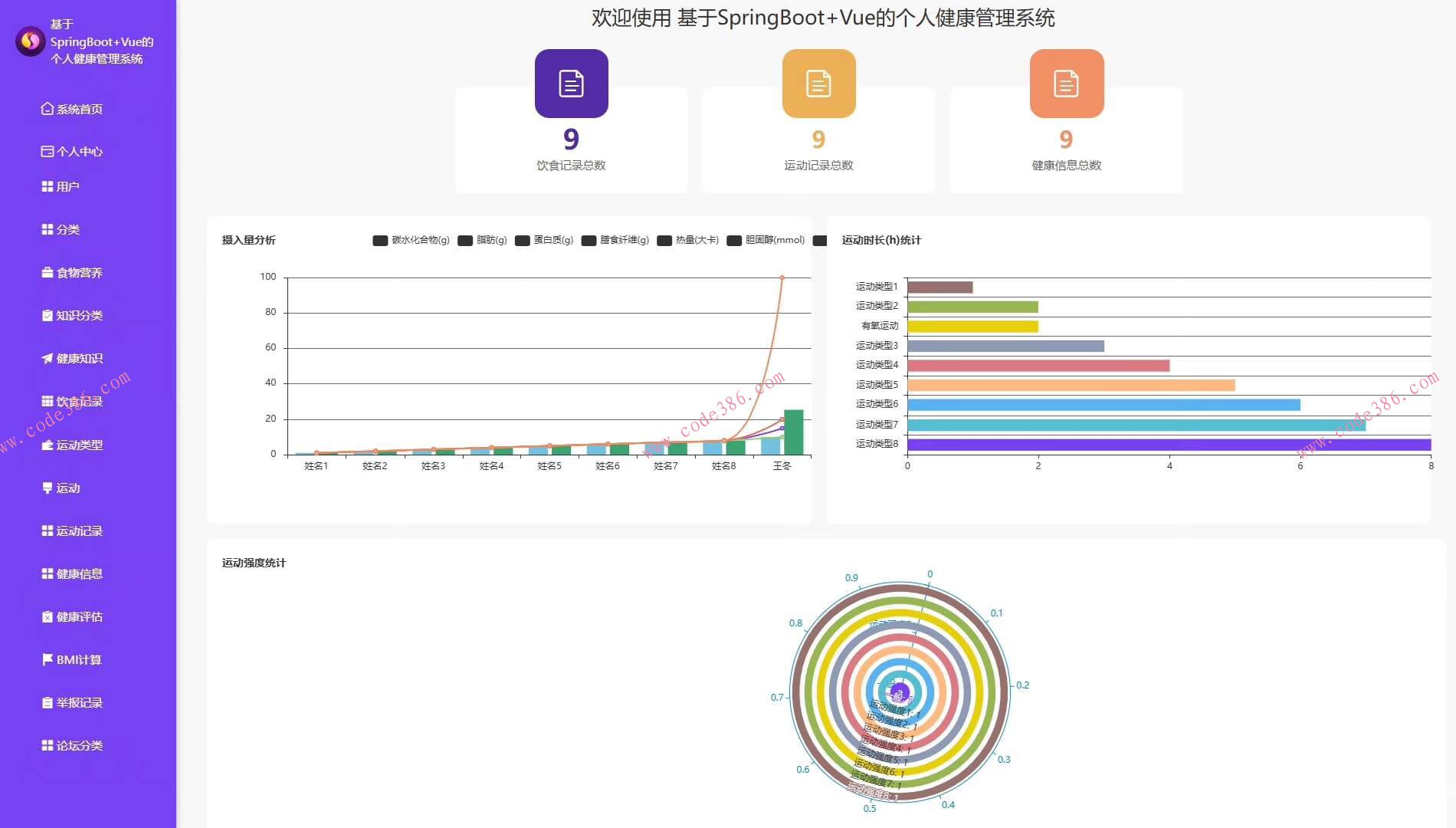Image resolution: width=1456 pixels, height=828 pixels.
Task: Toggle the 热量(大卡) legend series
Action: pyautogui.click(x=688, y=240)
